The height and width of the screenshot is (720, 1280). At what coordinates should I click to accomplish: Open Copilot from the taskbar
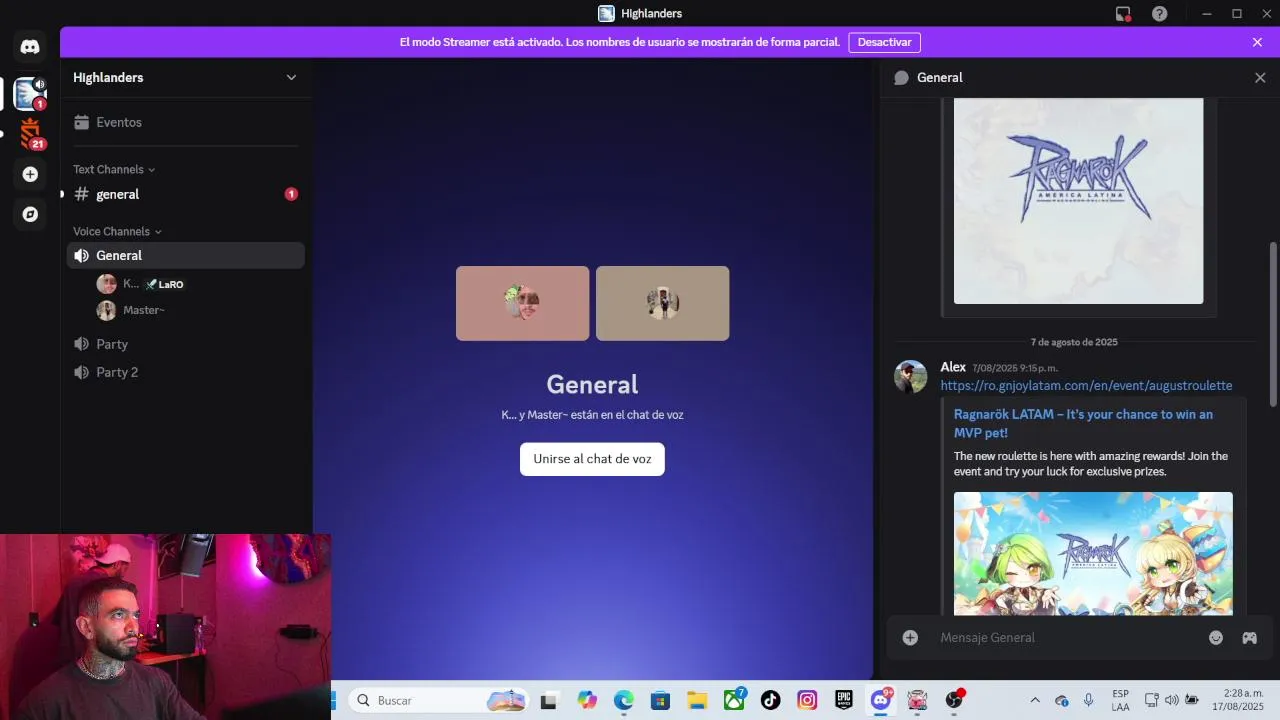(586, 700)
